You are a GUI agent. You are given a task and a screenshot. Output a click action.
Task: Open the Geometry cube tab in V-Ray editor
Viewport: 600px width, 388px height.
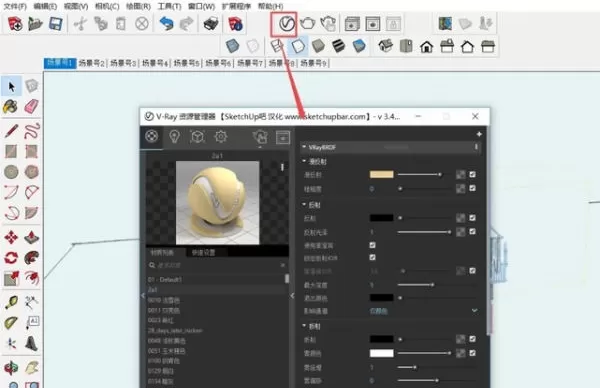tap(197, 137)
